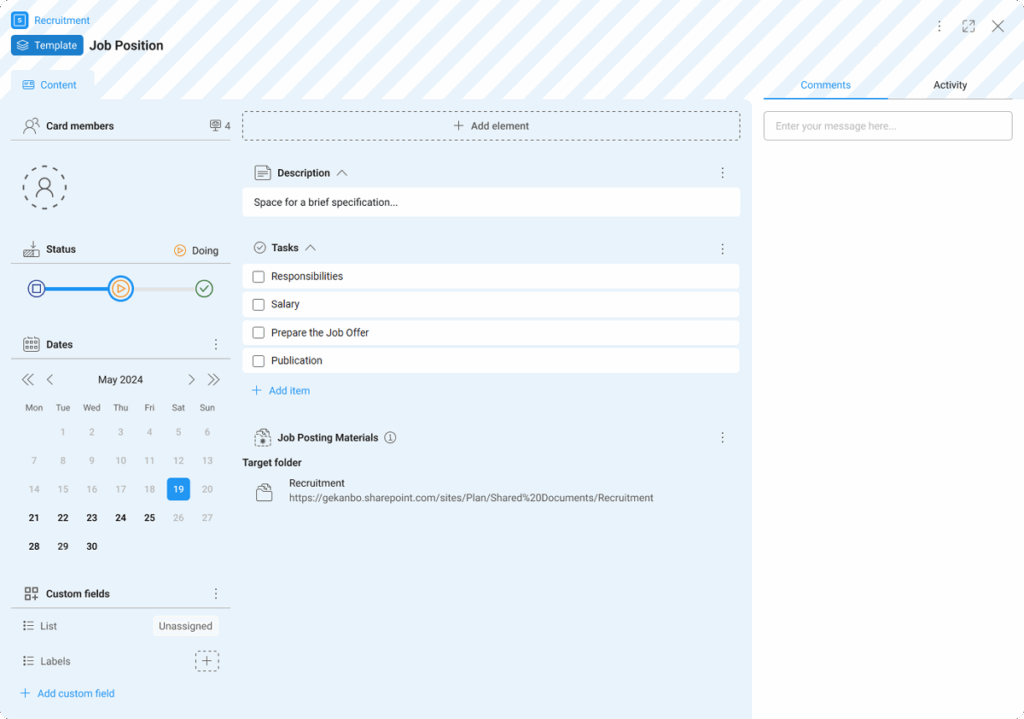The image size is (1024, 719).
Task: Click the empty card member avatar placeholder
Action: 44,187
